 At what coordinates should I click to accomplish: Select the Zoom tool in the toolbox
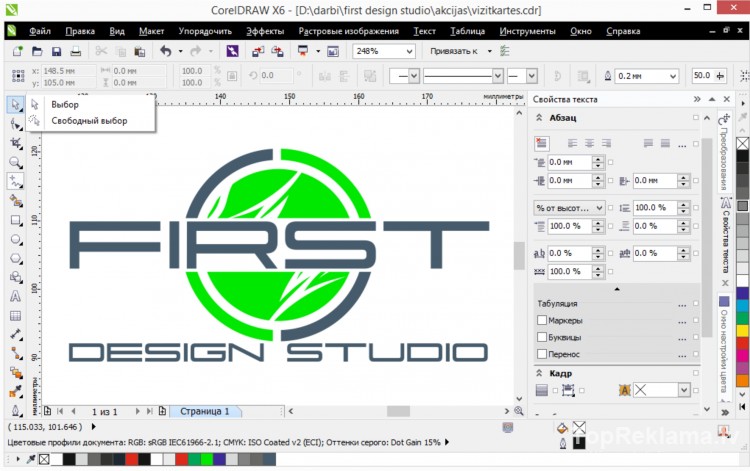(x=15, y=161)
